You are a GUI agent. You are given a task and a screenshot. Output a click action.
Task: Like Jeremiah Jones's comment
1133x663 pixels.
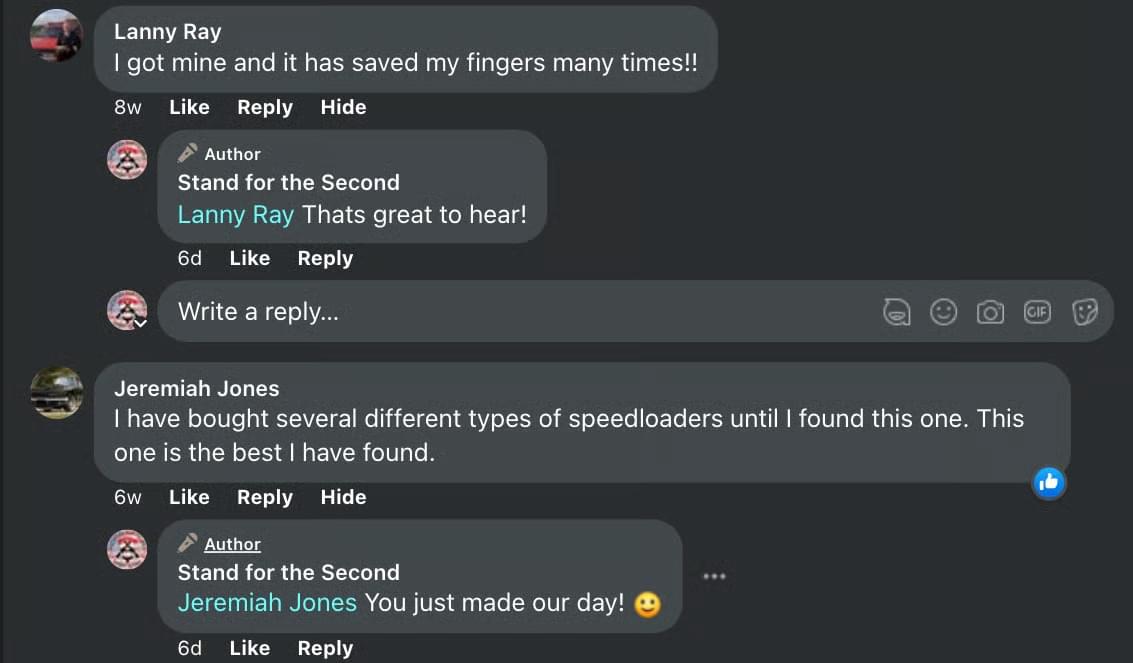pyautogui.click(x=189, y=497)
